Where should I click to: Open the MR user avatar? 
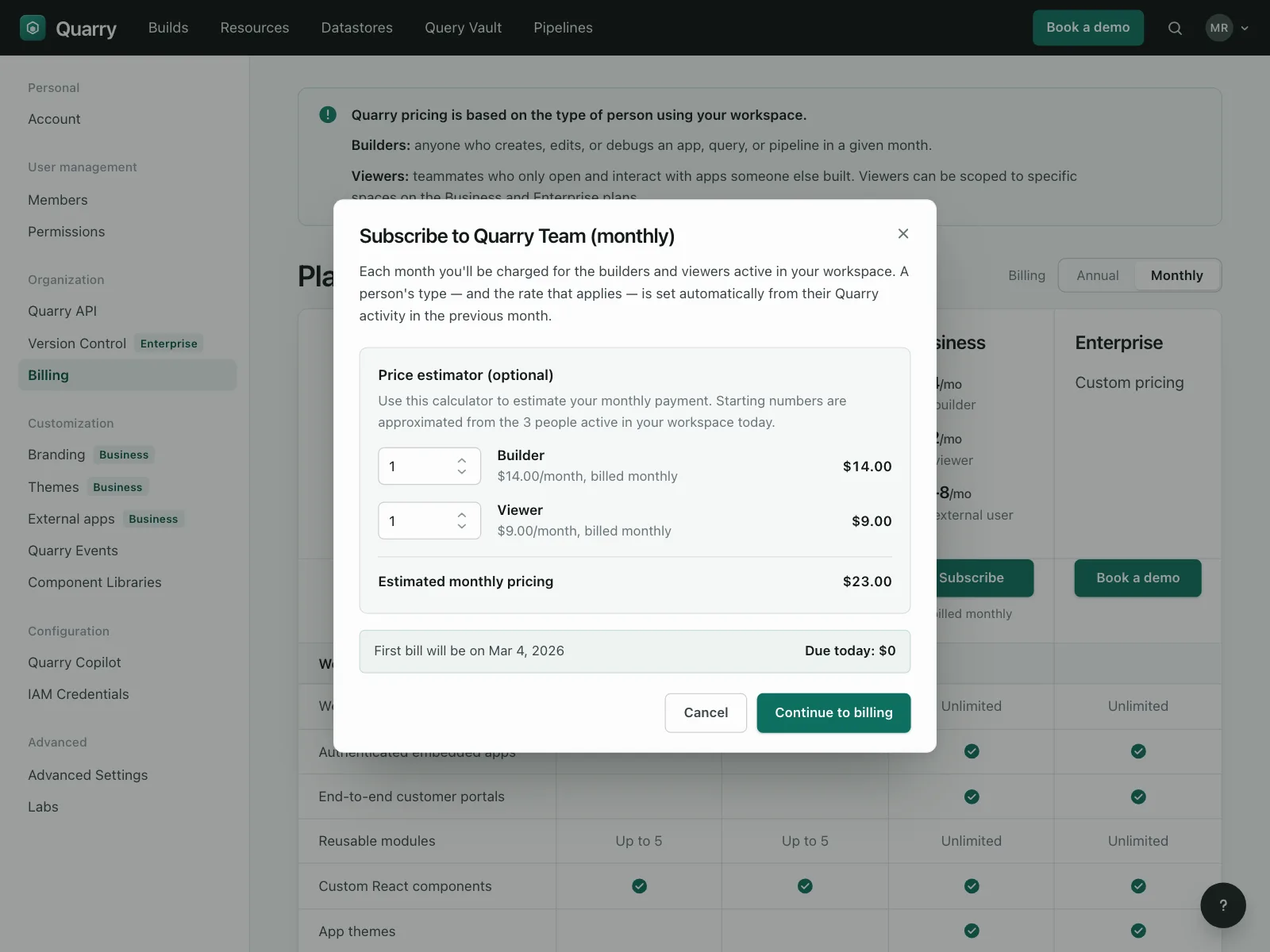pos(1219,28)
